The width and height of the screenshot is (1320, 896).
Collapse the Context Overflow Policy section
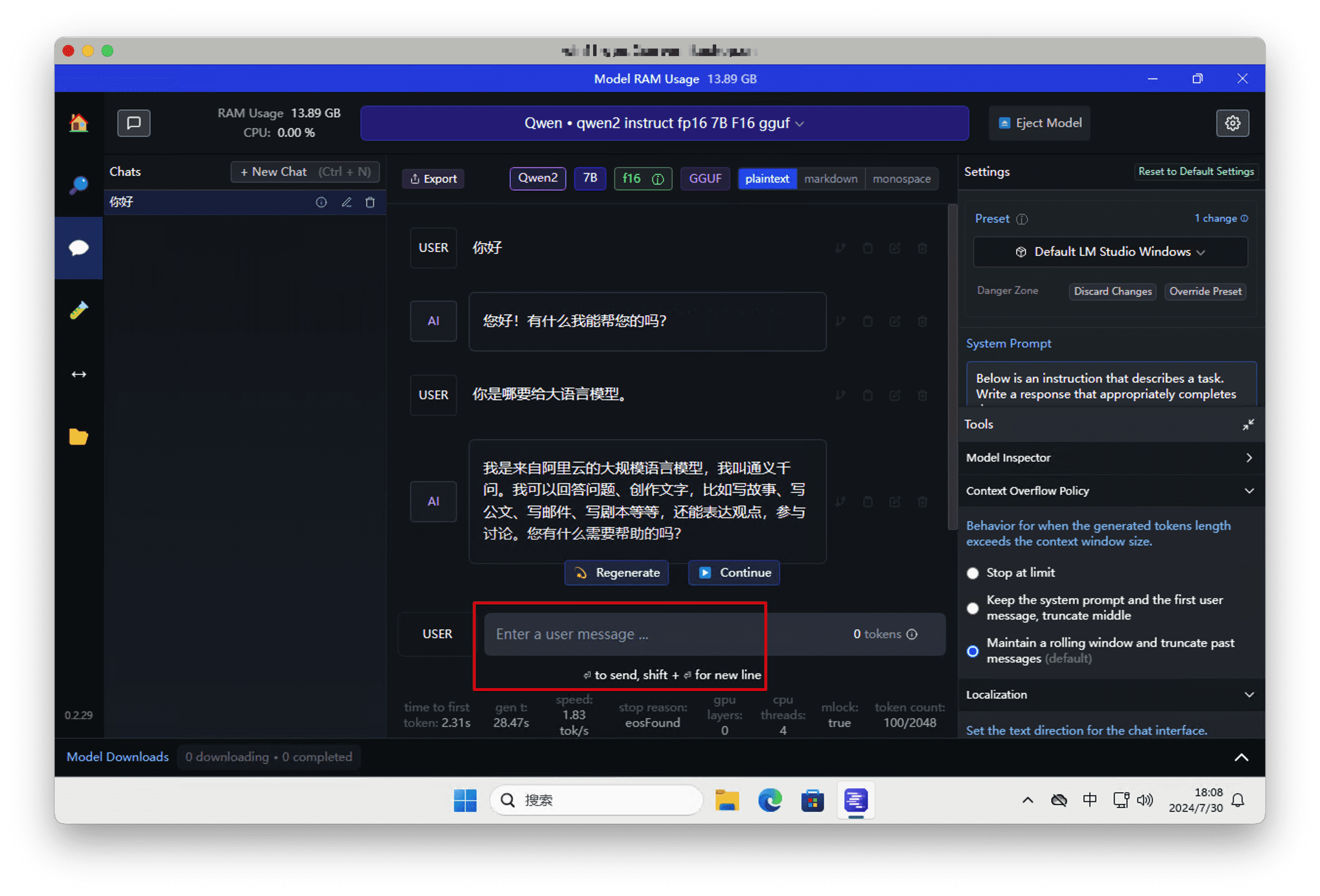[x=1111, y=490]
